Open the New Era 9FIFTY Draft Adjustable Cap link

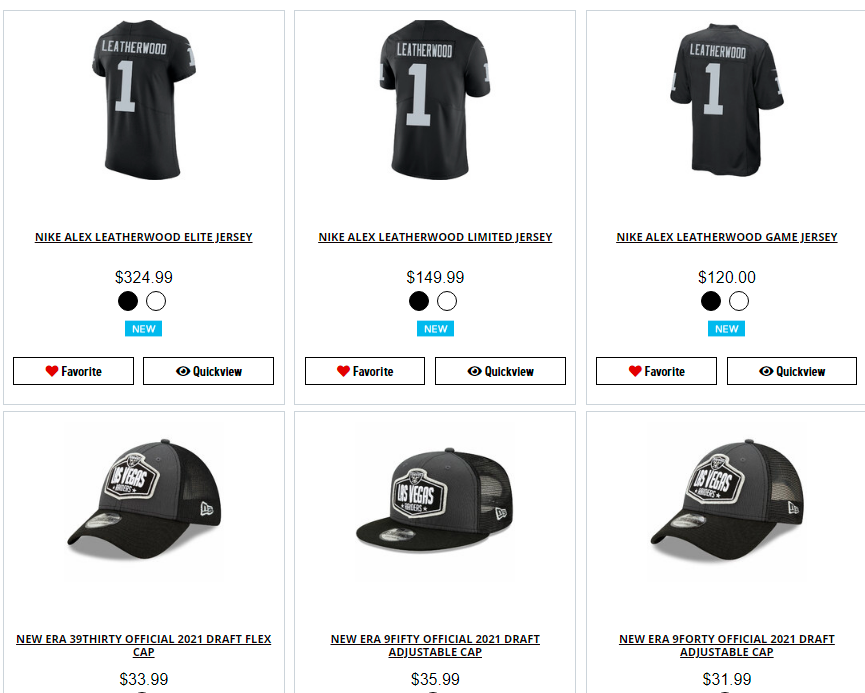coord(435,646)
